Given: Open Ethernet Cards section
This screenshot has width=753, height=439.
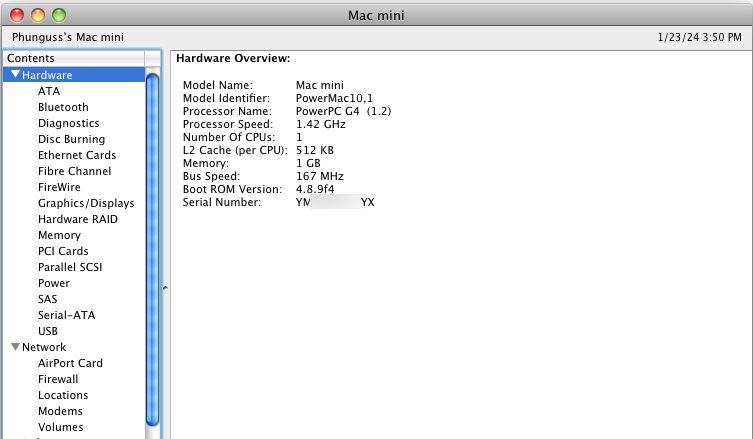Looking at the screenshot, I should click(77, 155).
